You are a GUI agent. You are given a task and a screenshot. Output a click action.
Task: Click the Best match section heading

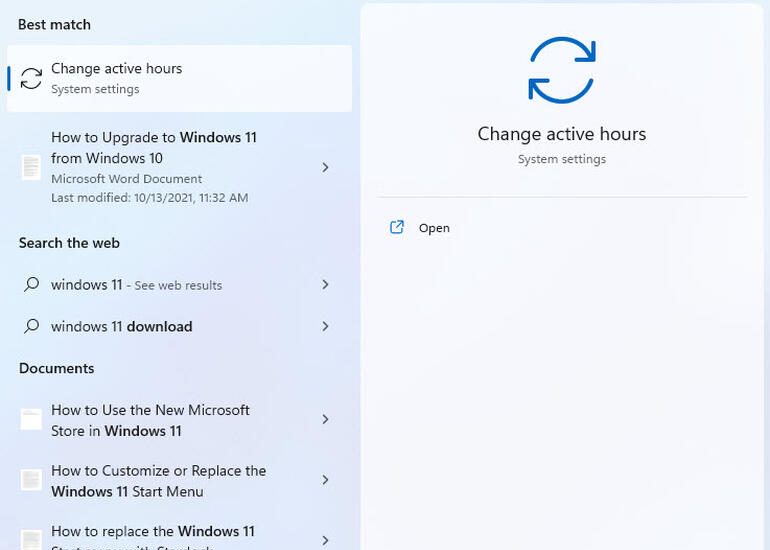point(55,25)
